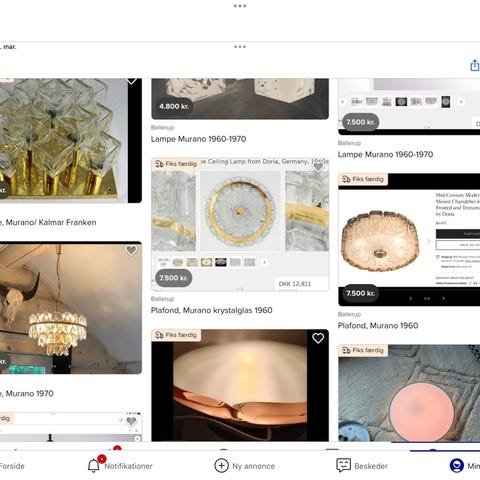
Task: Click the 4.800 kr. price badge
Action: coord(174,106)
